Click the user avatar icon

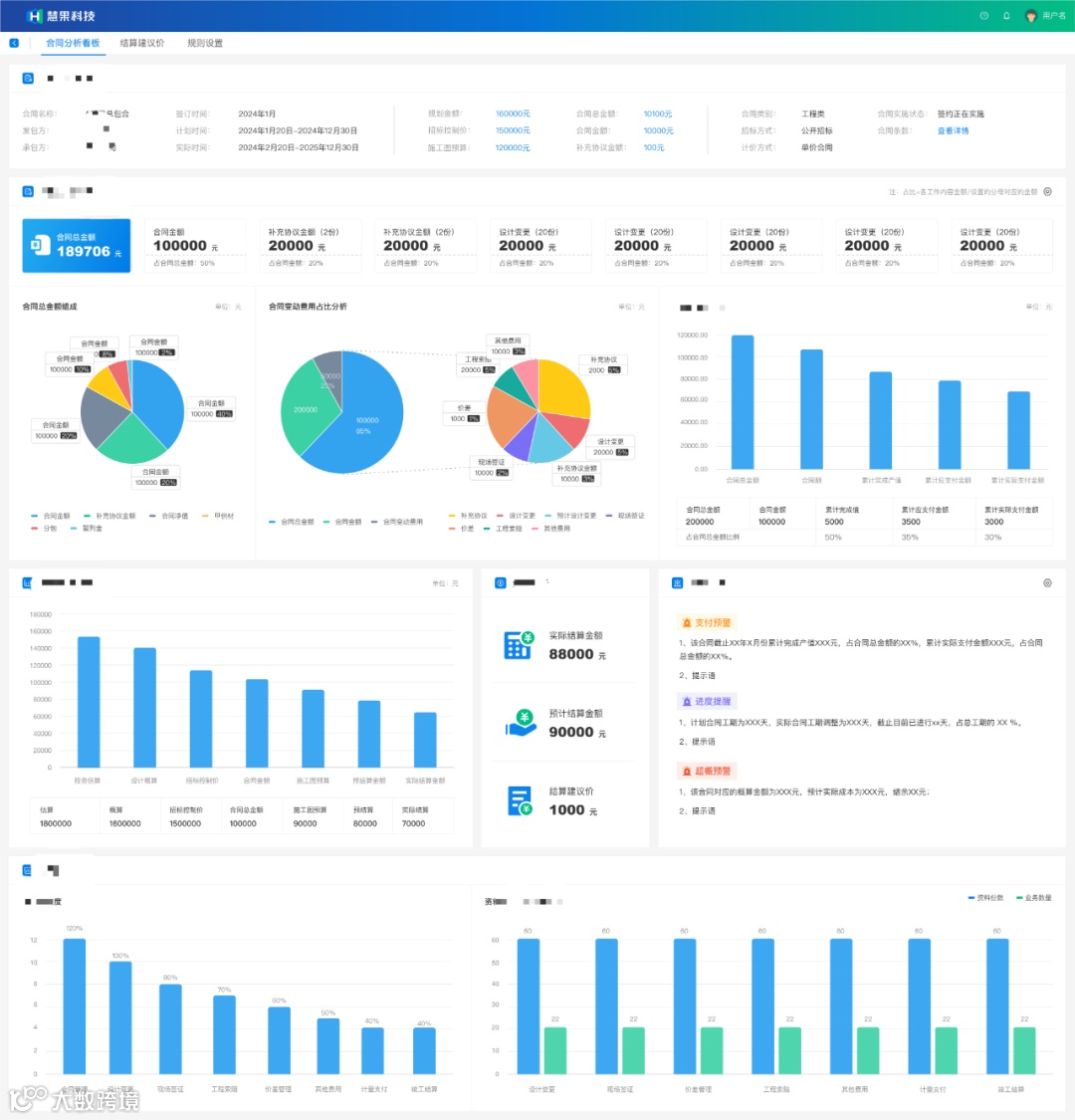[1031, 16]
